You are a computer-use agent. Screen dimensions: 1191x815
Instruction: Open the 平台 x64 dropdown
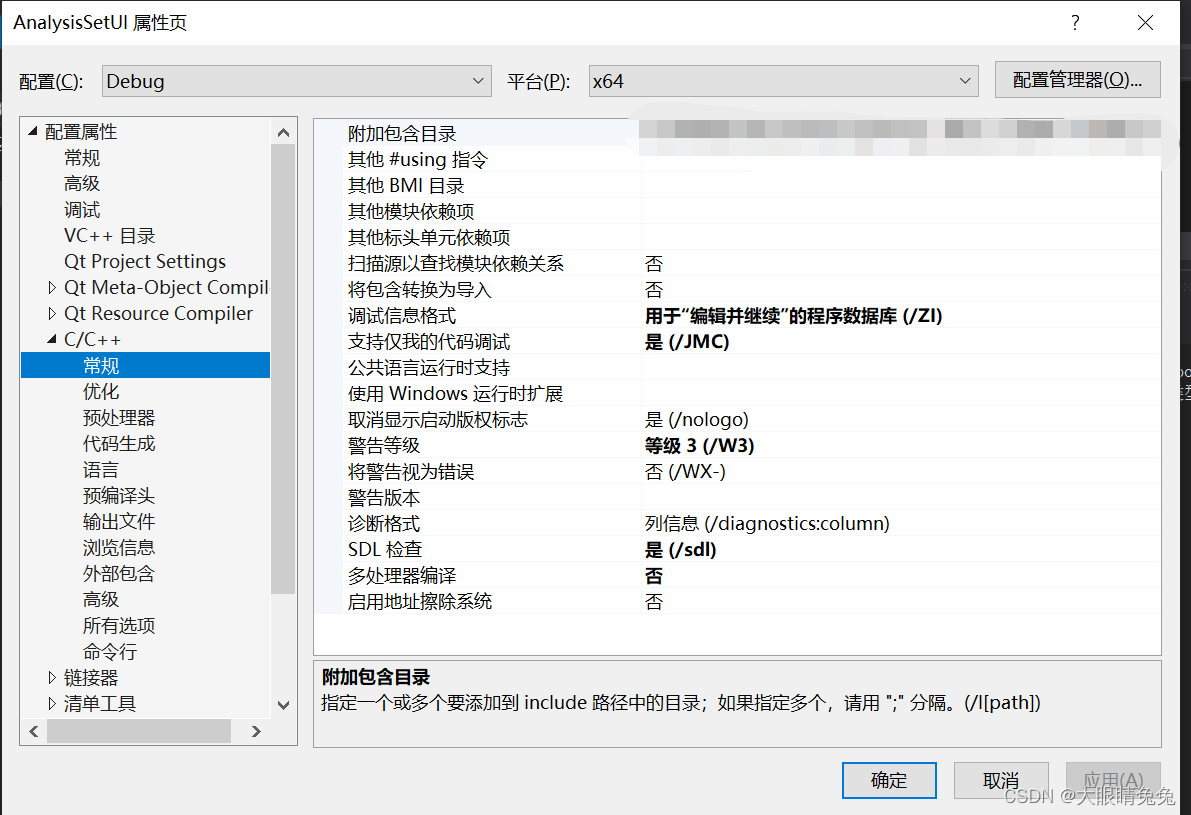pyautogui.click(x=783, y=81)
